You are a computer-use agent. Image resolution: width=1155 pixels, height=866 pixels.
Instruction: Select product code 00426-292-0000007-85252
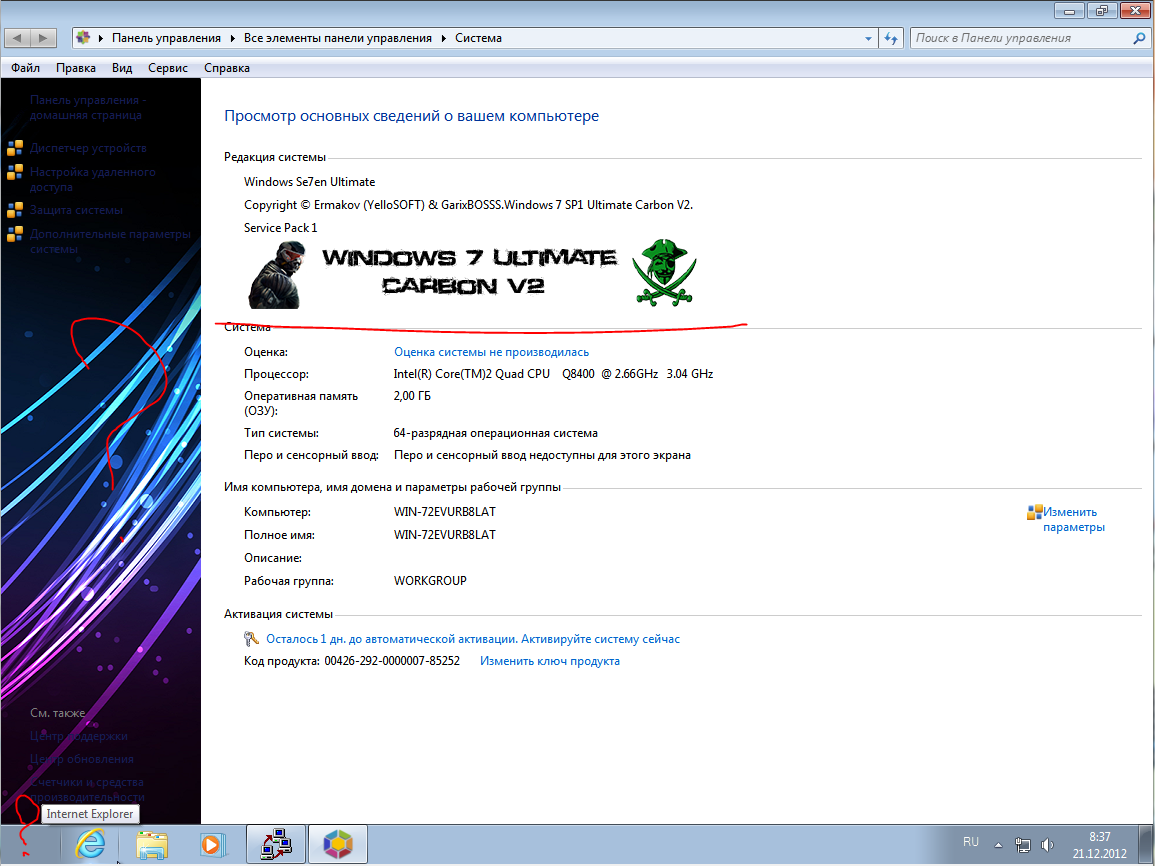pyautogui.click(x=392, y=661)
